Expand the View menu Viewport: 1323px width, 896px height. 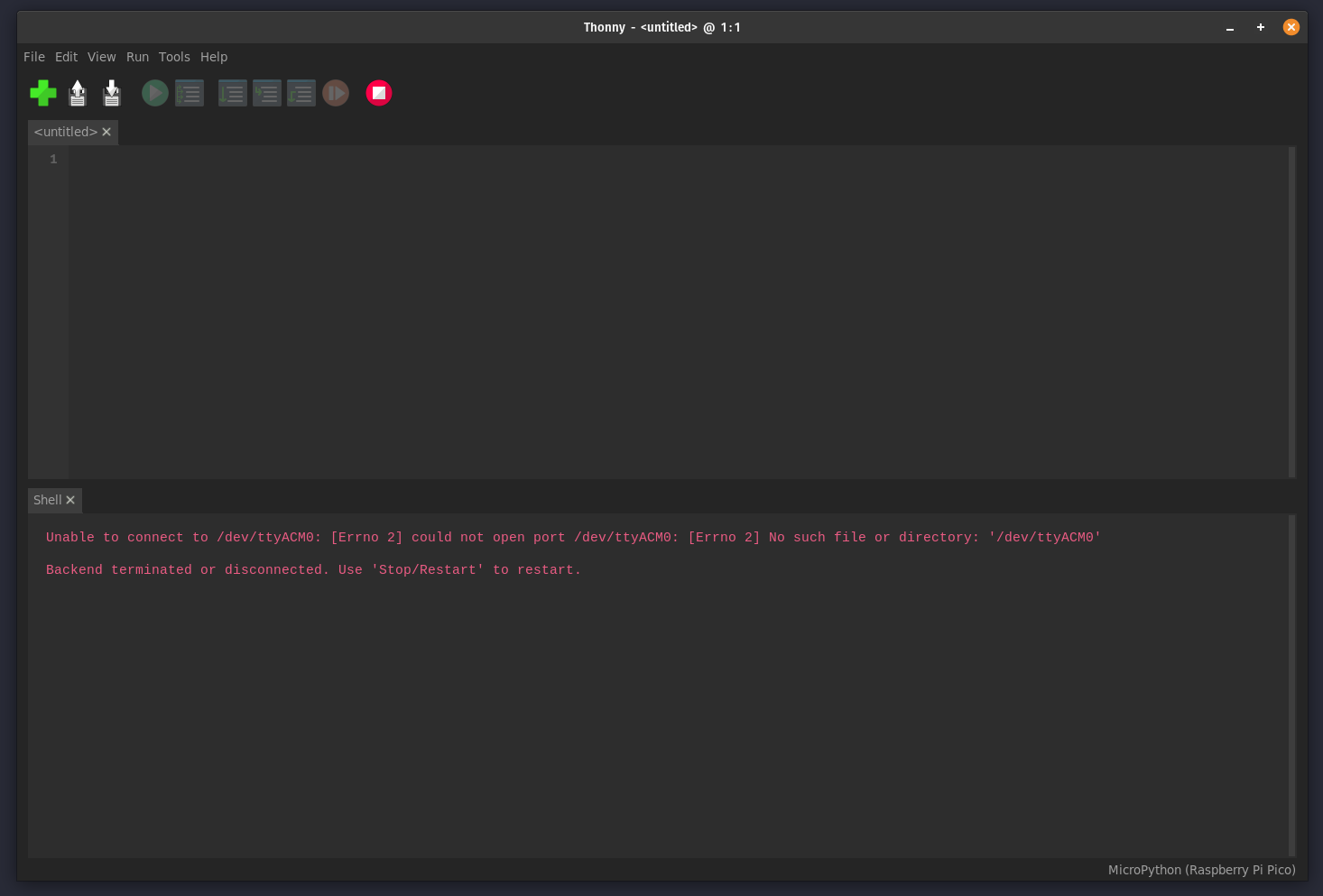click(x=101, y=57)
